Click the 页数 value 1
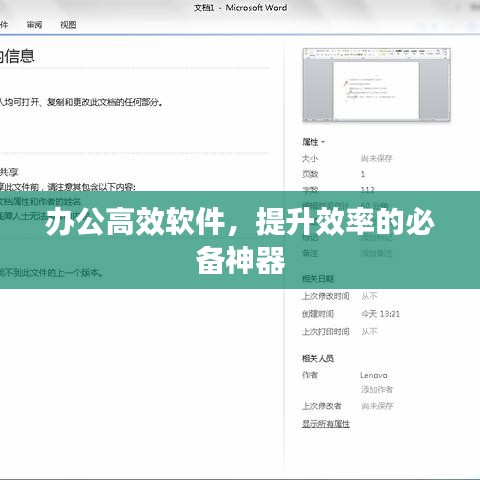 coord(363,174)
